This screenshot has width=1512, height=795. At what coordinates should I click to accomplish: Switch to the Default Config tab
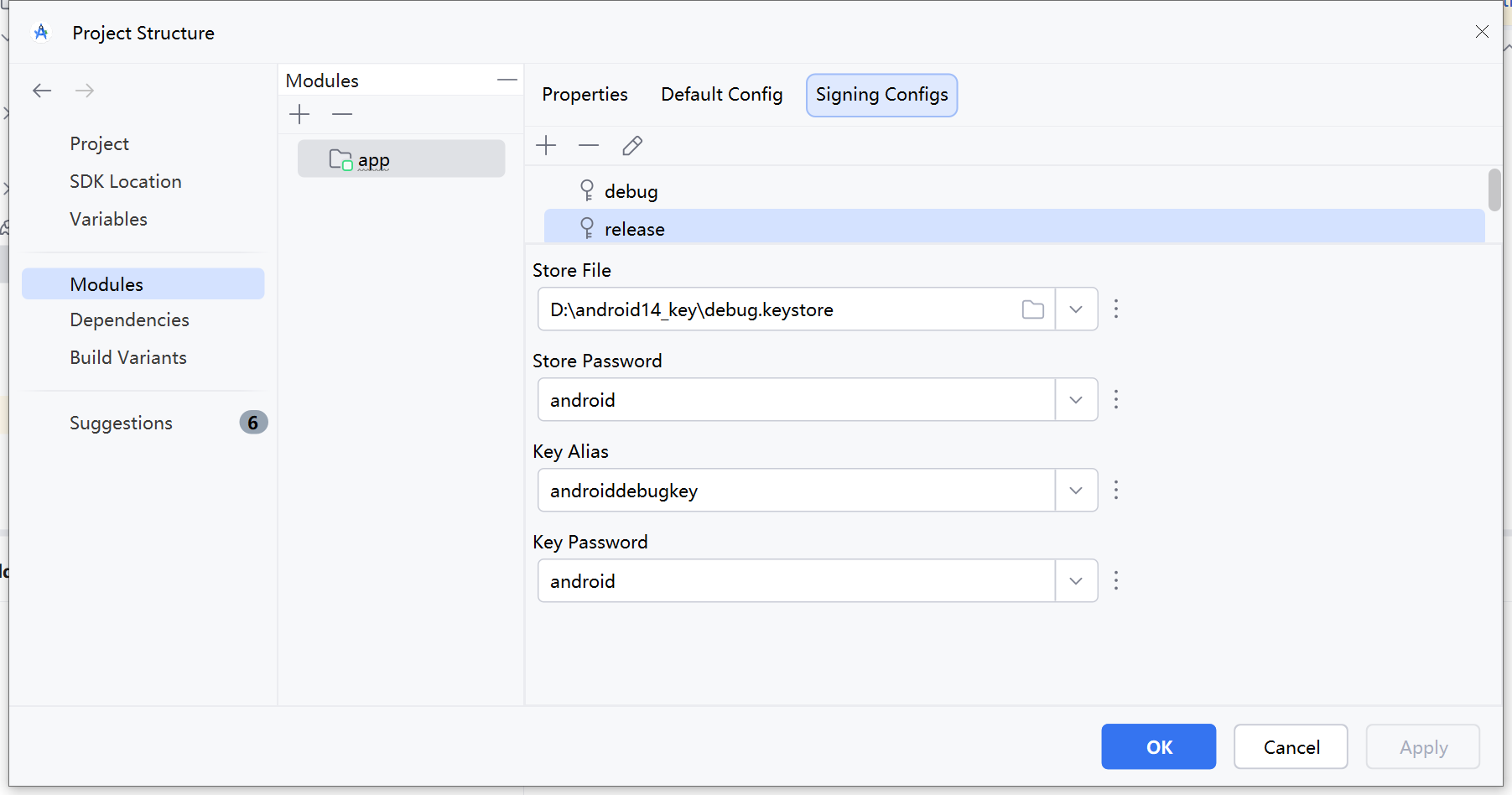[722, 95]
